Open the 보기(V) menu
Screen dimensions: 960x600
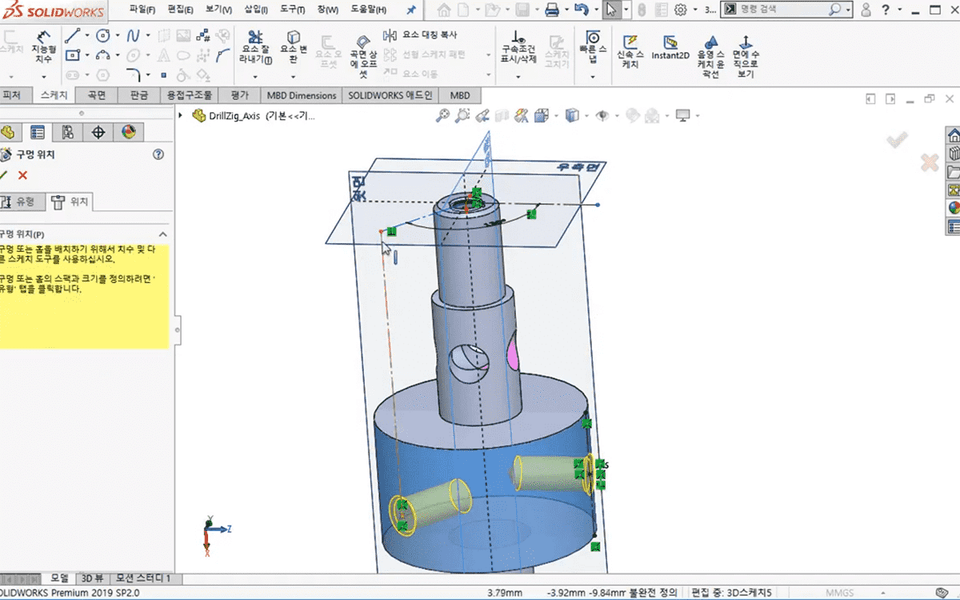pyautogui.click(x=218, y=9)
